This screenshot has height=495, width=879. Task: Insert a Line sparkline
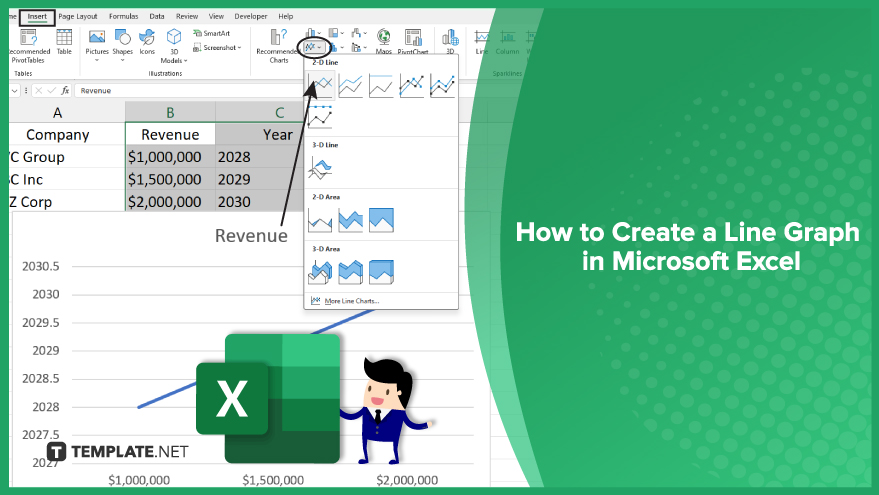(x=482, y=42)
